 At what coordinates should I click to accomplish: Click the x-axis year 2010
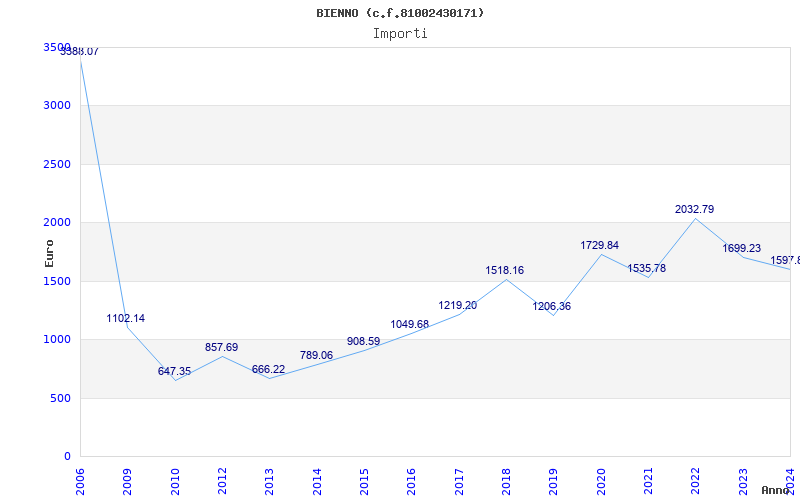(x=175, y=482)
